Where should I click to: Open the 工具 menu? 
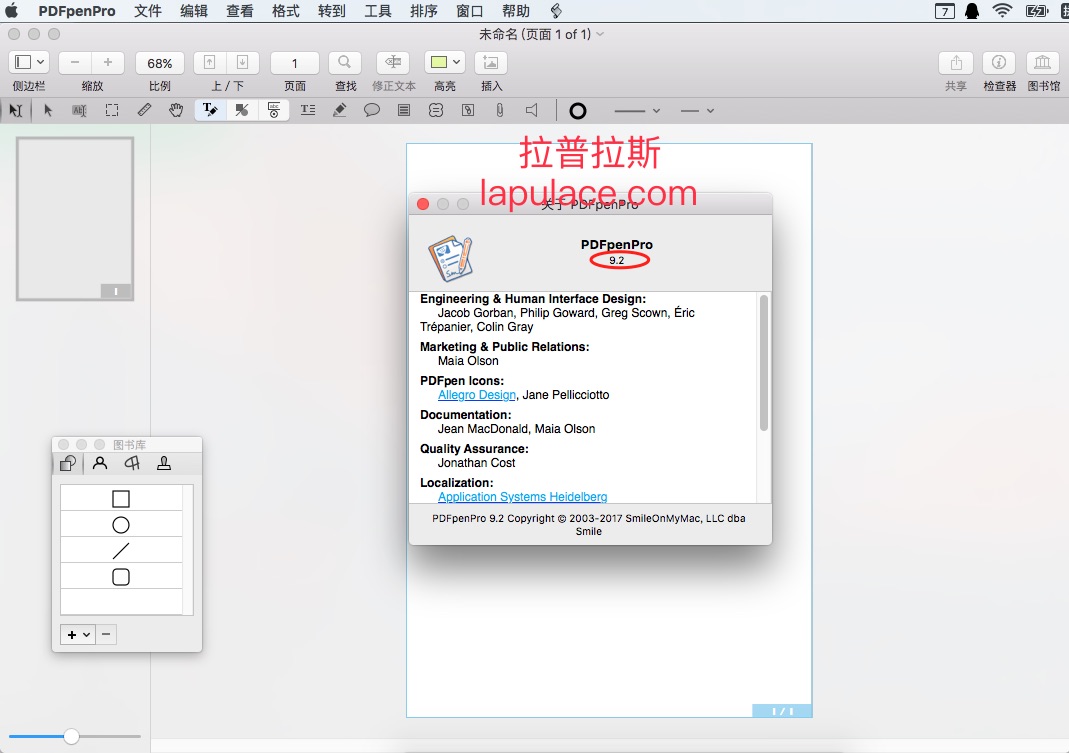(x=377, y=11)
